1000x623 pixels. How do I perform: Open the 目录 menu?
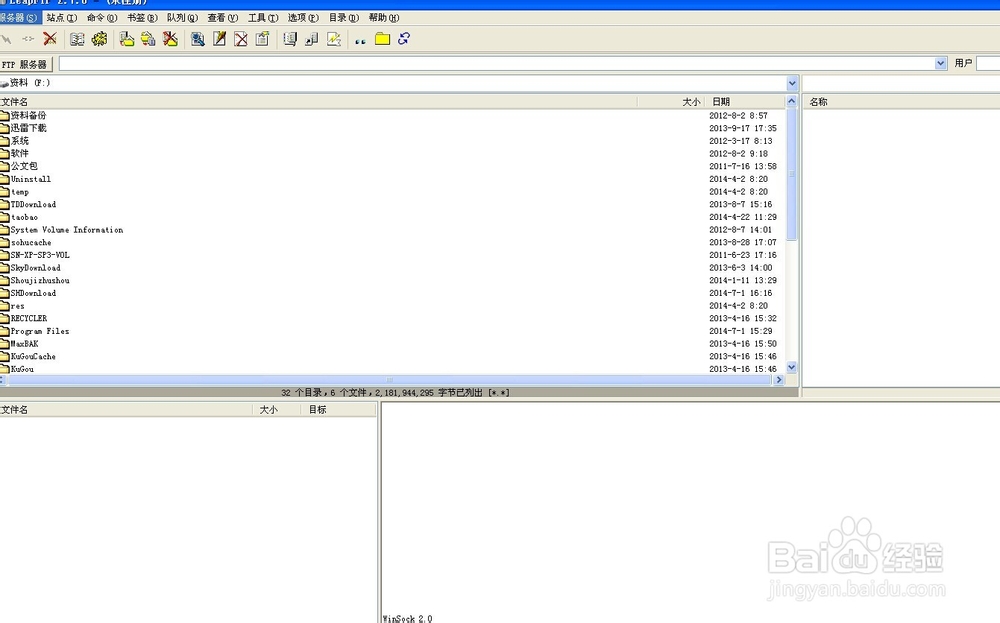(344, 18)
